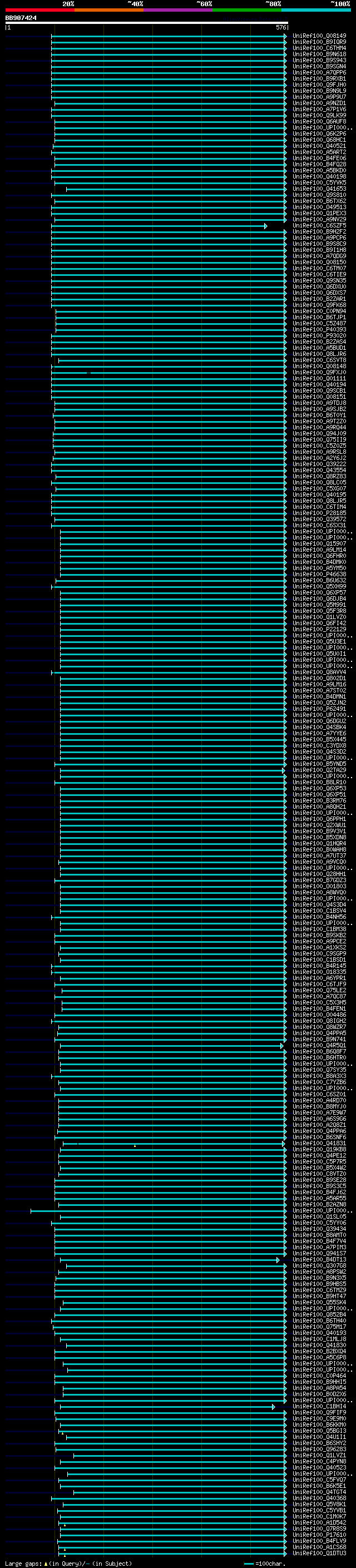The image size is (356, 1568).
Task: Open hit UniRef100_B9N618
Action: click(x=319, y=54)
